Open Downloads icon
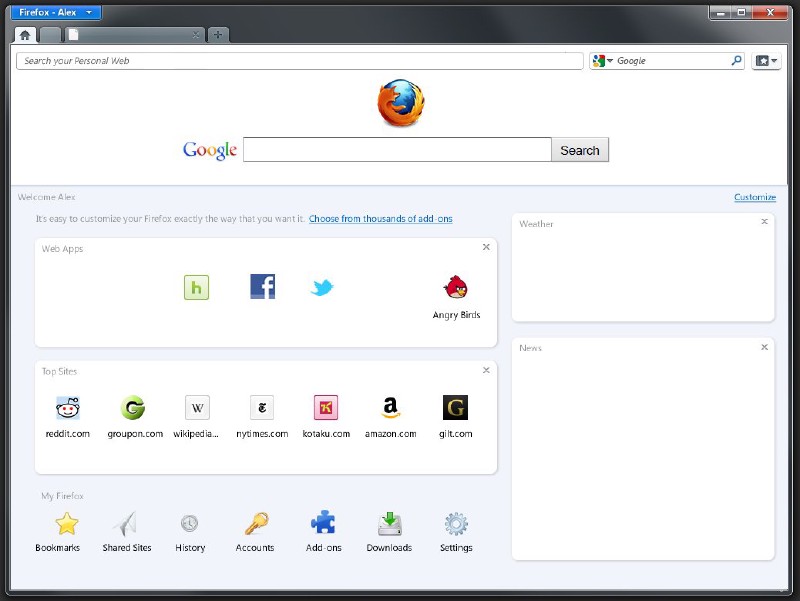This screenshot has width=800, height=601. pyautogui.click(x=390, y=524)
